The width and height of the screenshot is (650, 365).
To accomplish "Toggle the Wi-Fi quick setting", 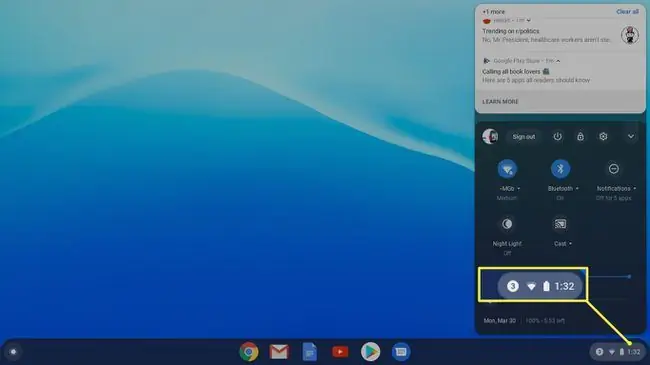I will (x=507, y=169).
